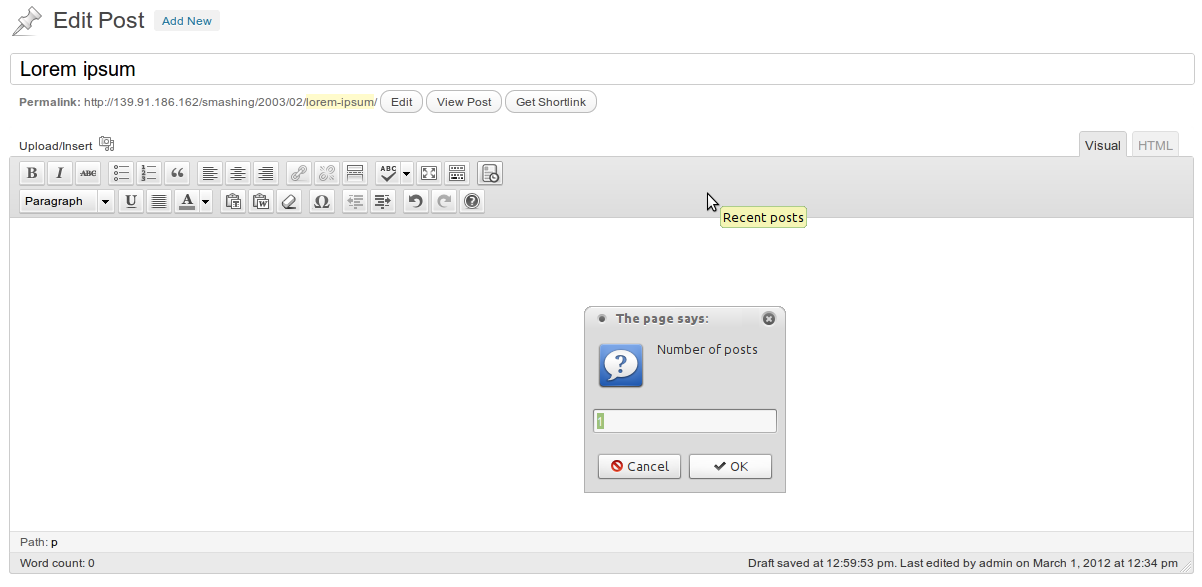Open text color picker dropdown arrow

(x=206, y=201)
